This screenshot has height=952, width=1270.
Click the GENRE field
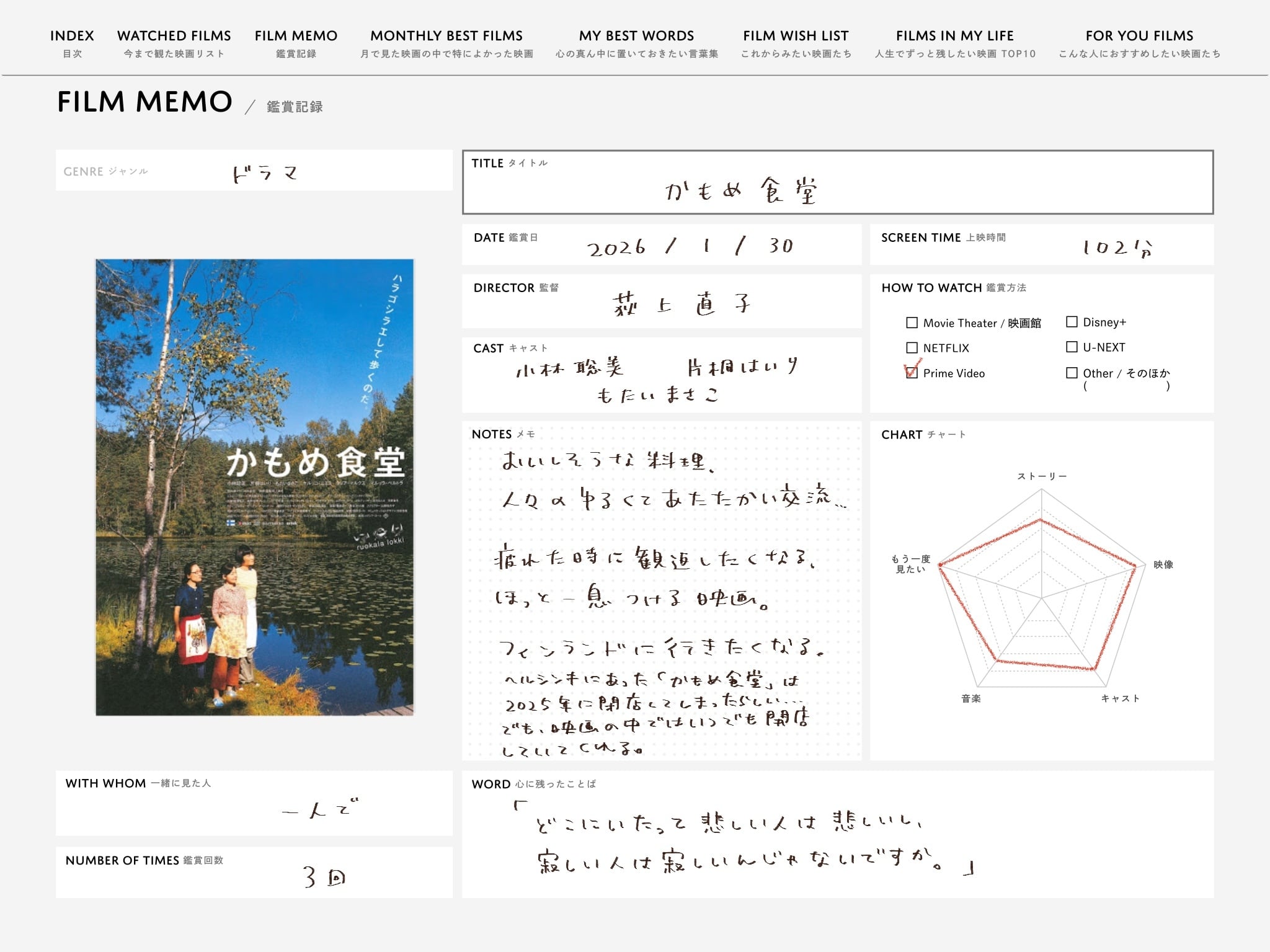[254, 171]
